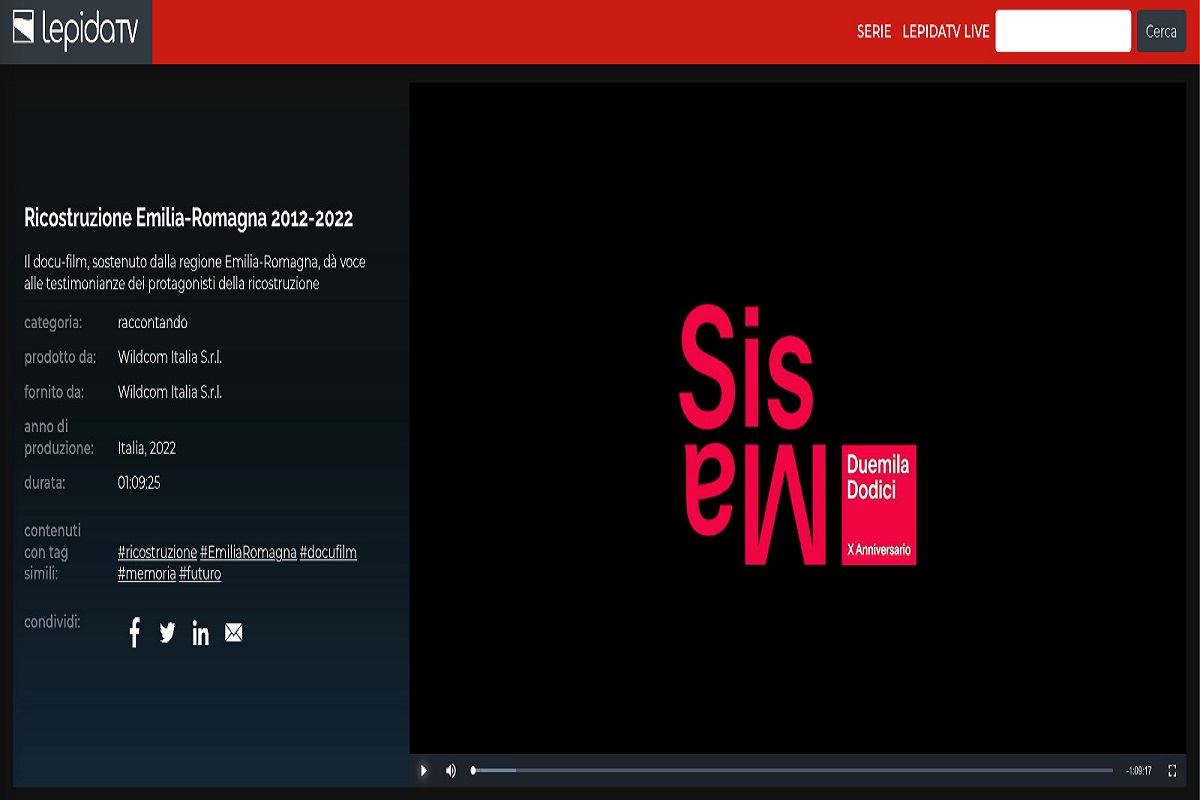
Task: Select the production year Italia, 2022
Action: (x=147, y=448)
